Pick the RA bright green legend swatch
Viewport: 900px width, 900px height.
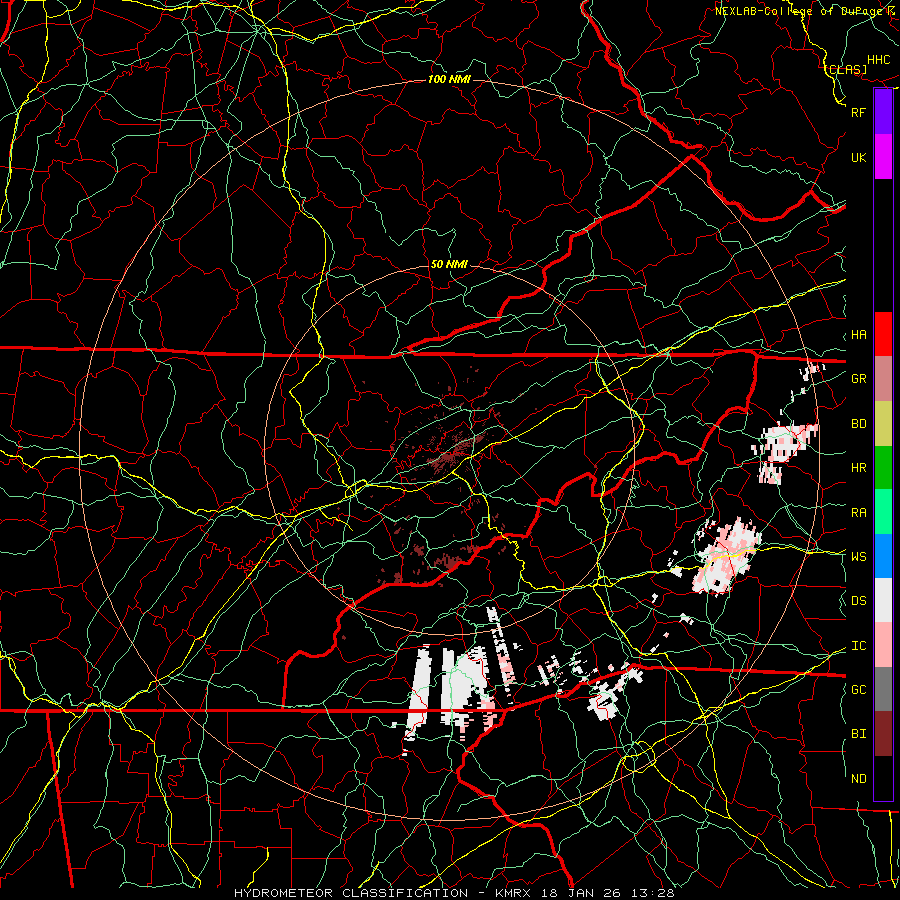click(x=883, y=512)
